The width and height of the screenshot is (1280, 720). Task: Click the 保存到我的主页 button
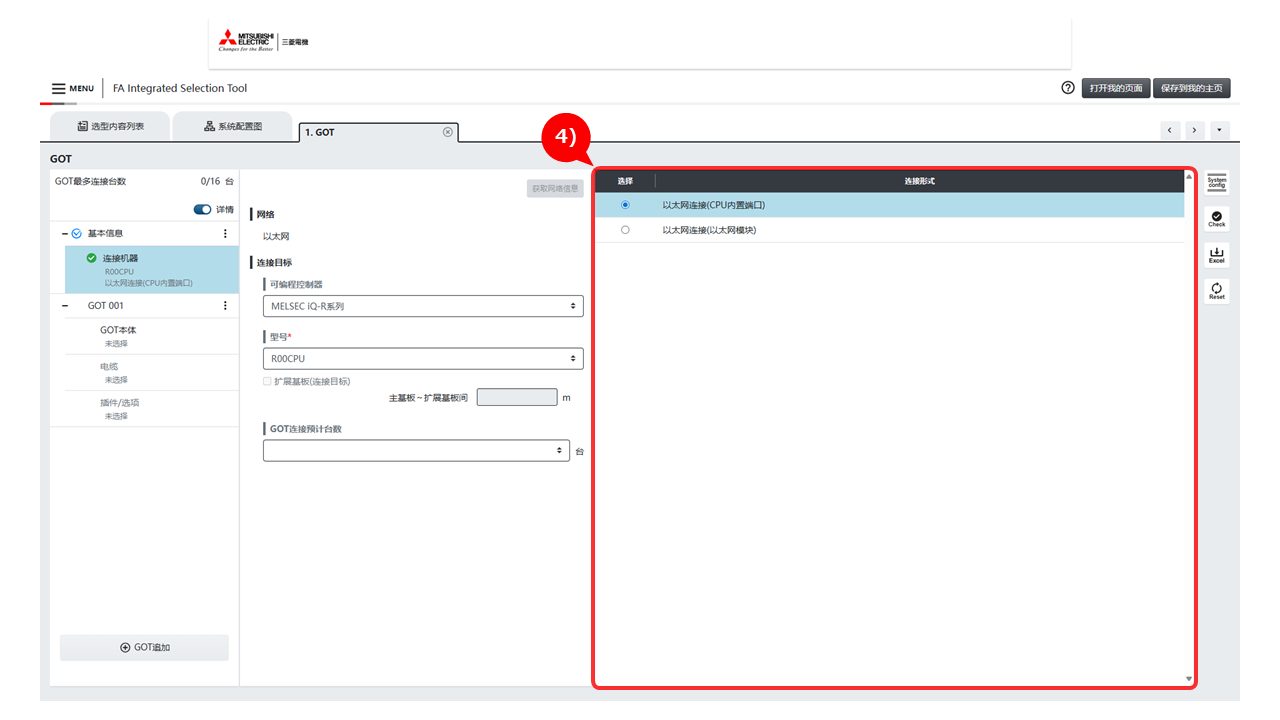pyautogui.click(x=1191, y=88)
